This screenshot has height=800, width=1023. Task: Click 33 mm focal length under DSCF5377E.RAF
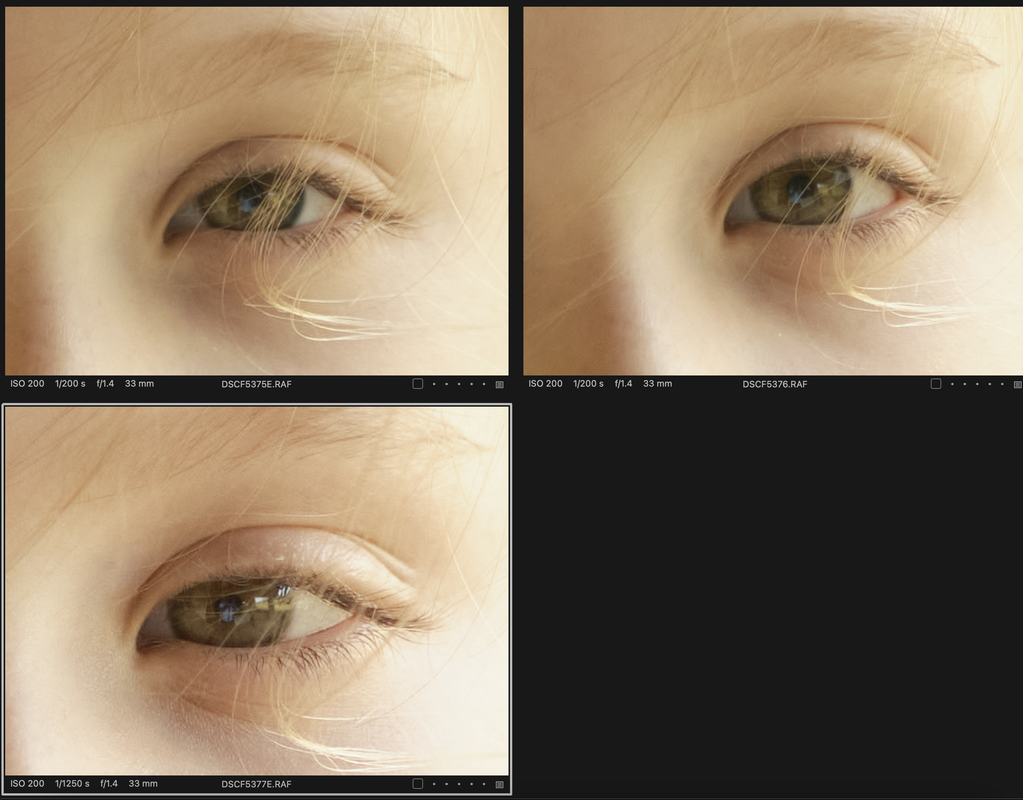tap(144, 784)
